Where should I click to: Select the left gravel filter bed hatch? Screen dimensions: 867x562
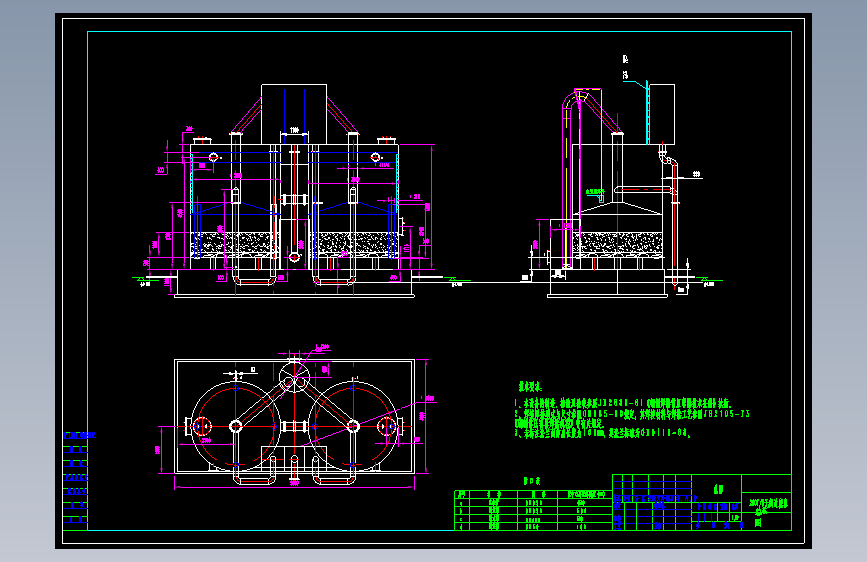click(235, 244)
